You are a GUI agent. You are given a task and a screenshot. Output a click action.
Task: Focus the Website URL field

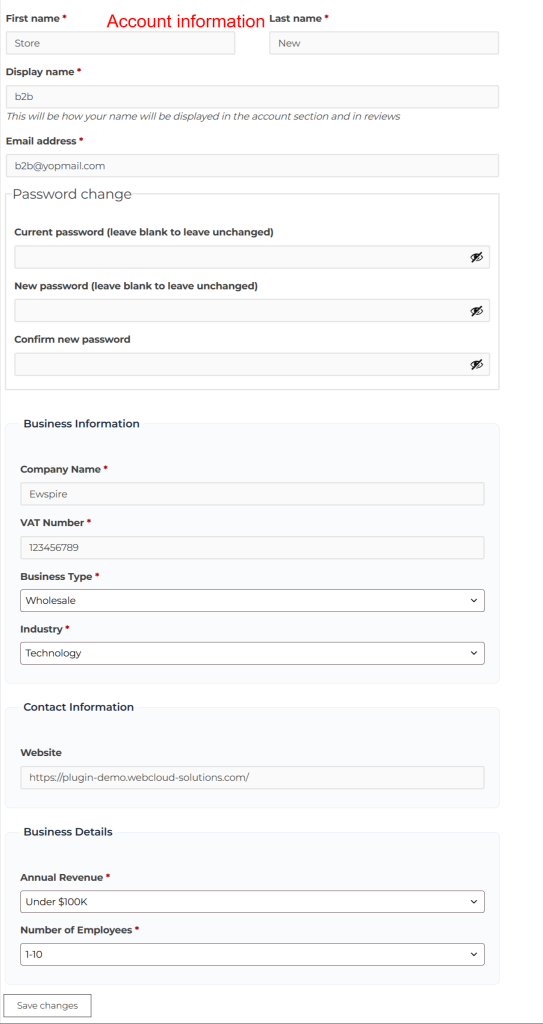click(252, 777)
